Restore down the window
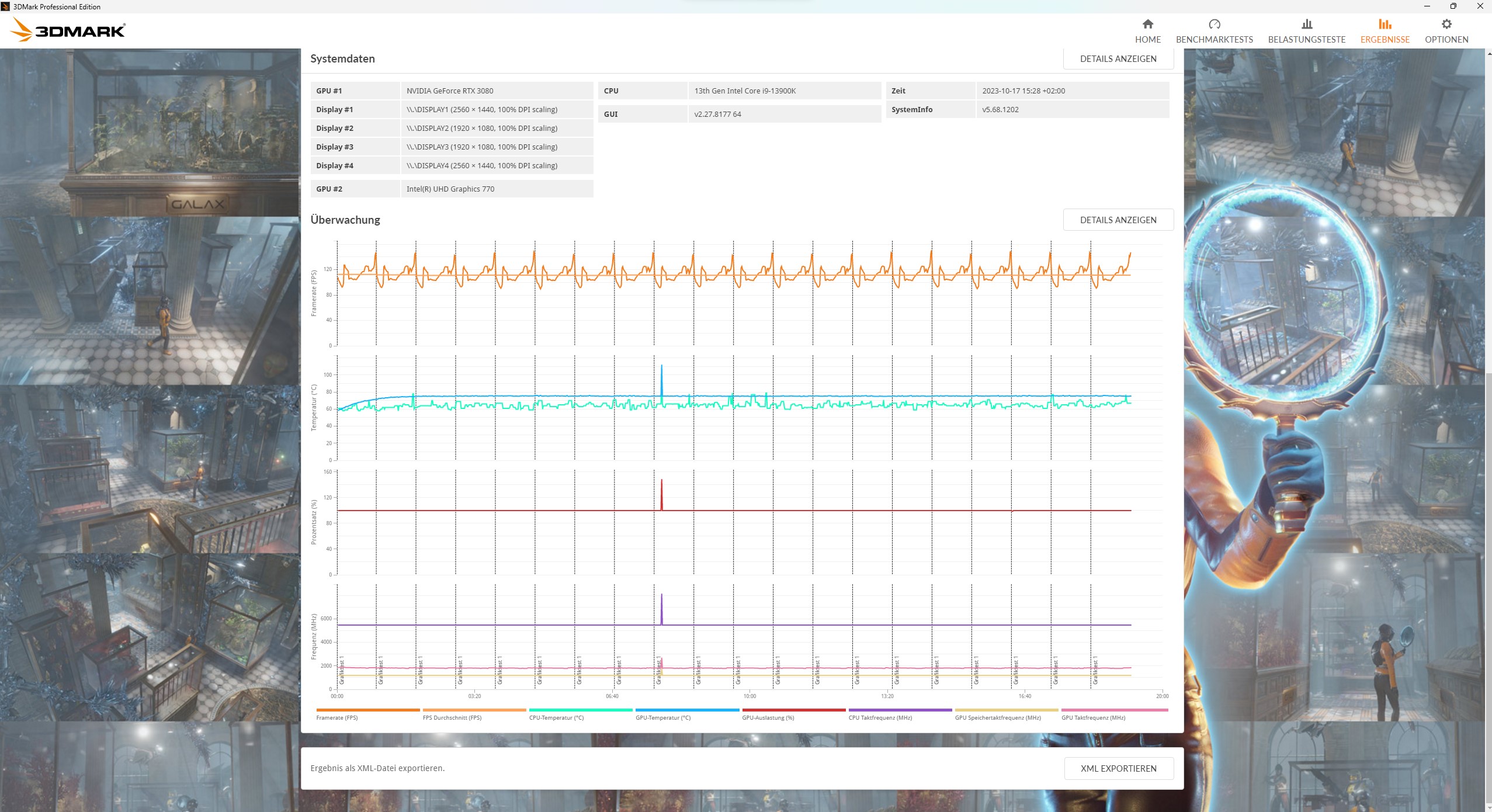 pos(1453,6)
